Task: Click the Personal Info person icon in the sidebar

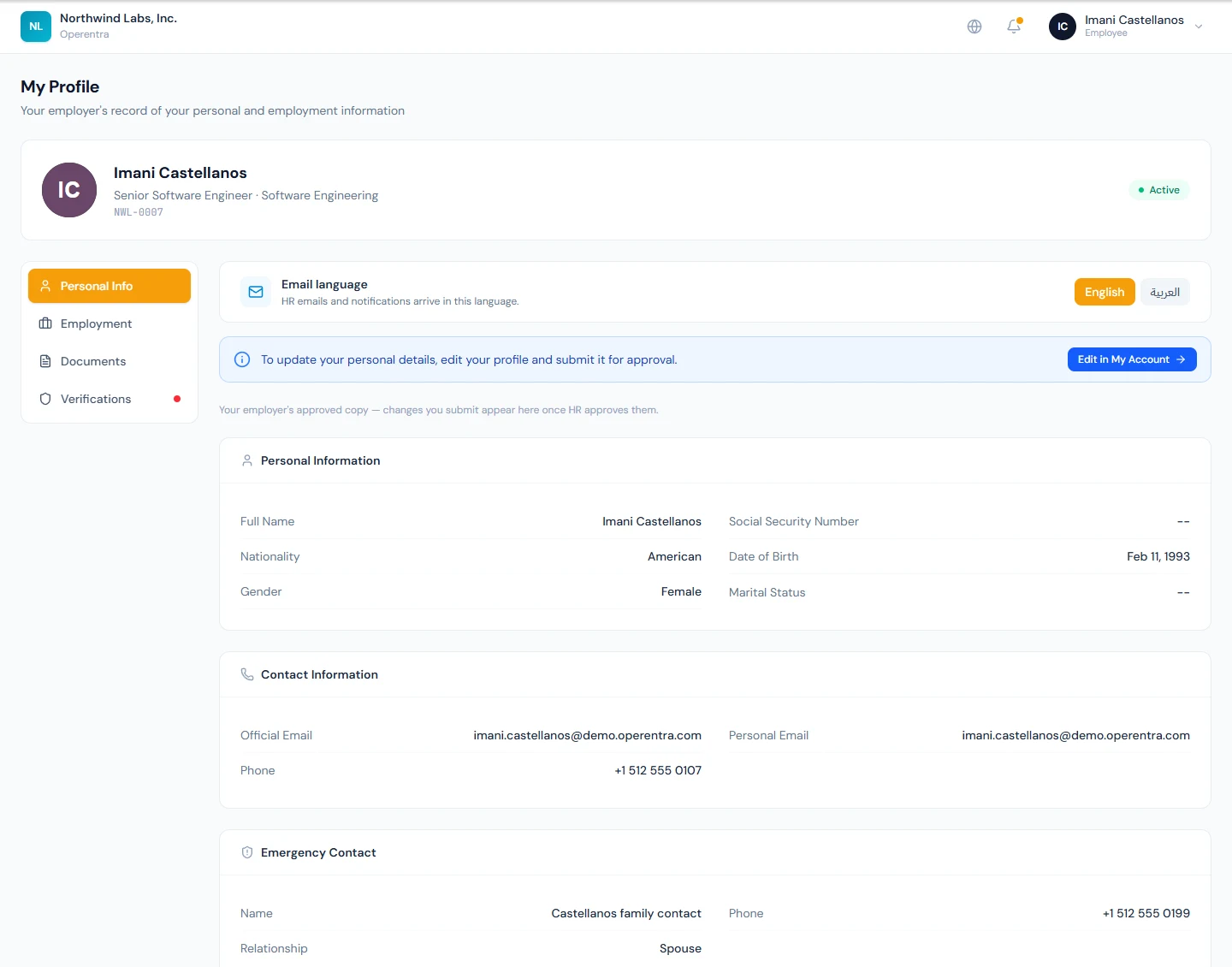Action: point(45,286)
